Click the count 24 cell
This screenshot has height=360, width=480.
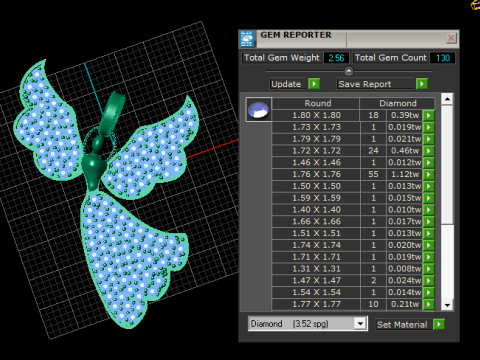[x=373, y=151]
